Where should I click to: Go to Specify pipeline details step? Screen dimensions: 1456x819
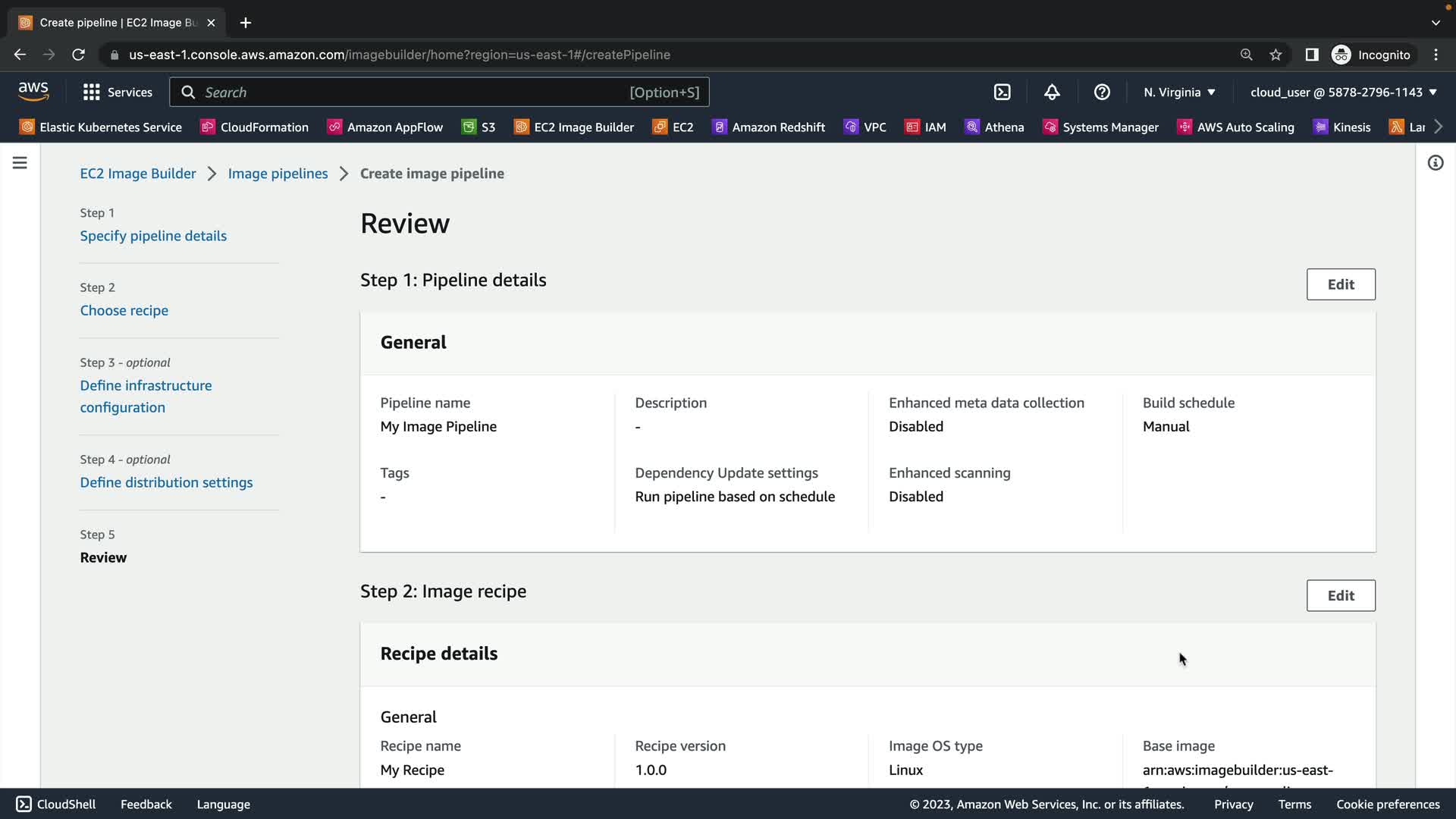pos(153,236)
